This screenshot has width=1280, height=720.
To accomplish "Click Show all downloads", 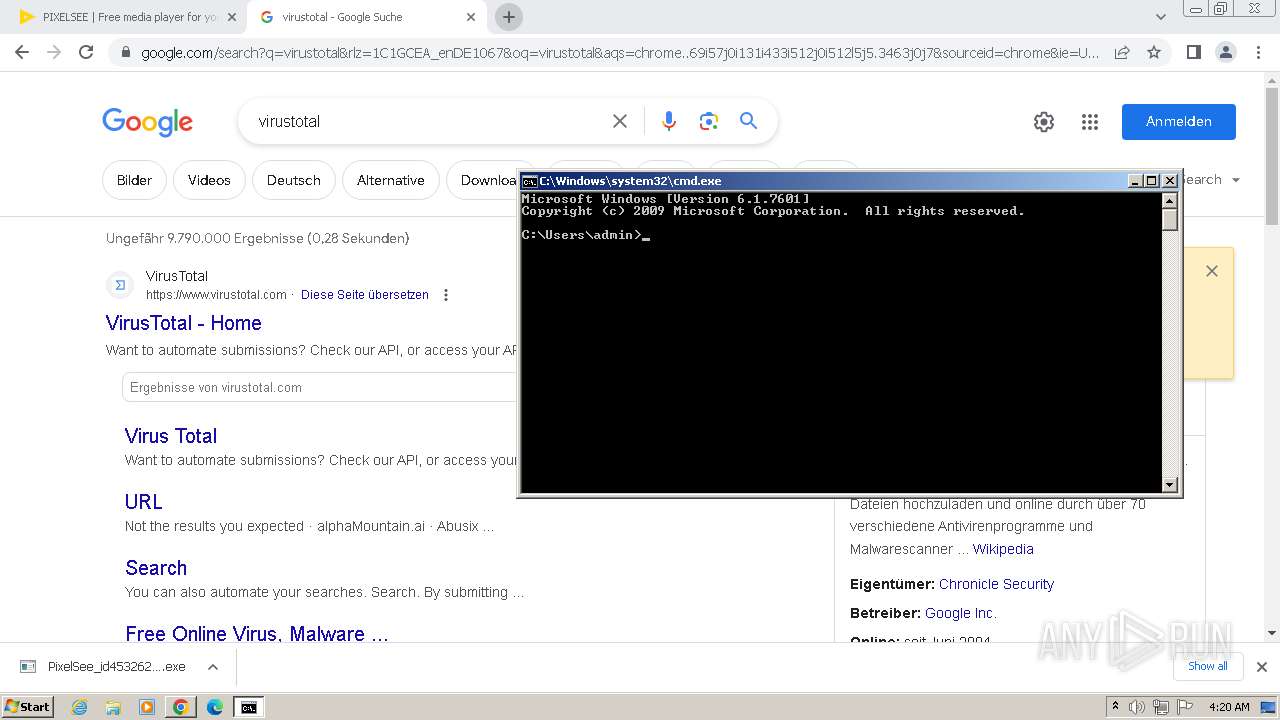I will click(x=1207, y=666).
